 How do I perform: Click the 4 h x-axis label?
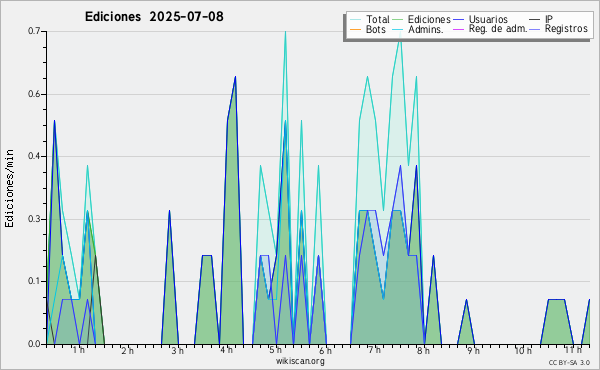227,350
